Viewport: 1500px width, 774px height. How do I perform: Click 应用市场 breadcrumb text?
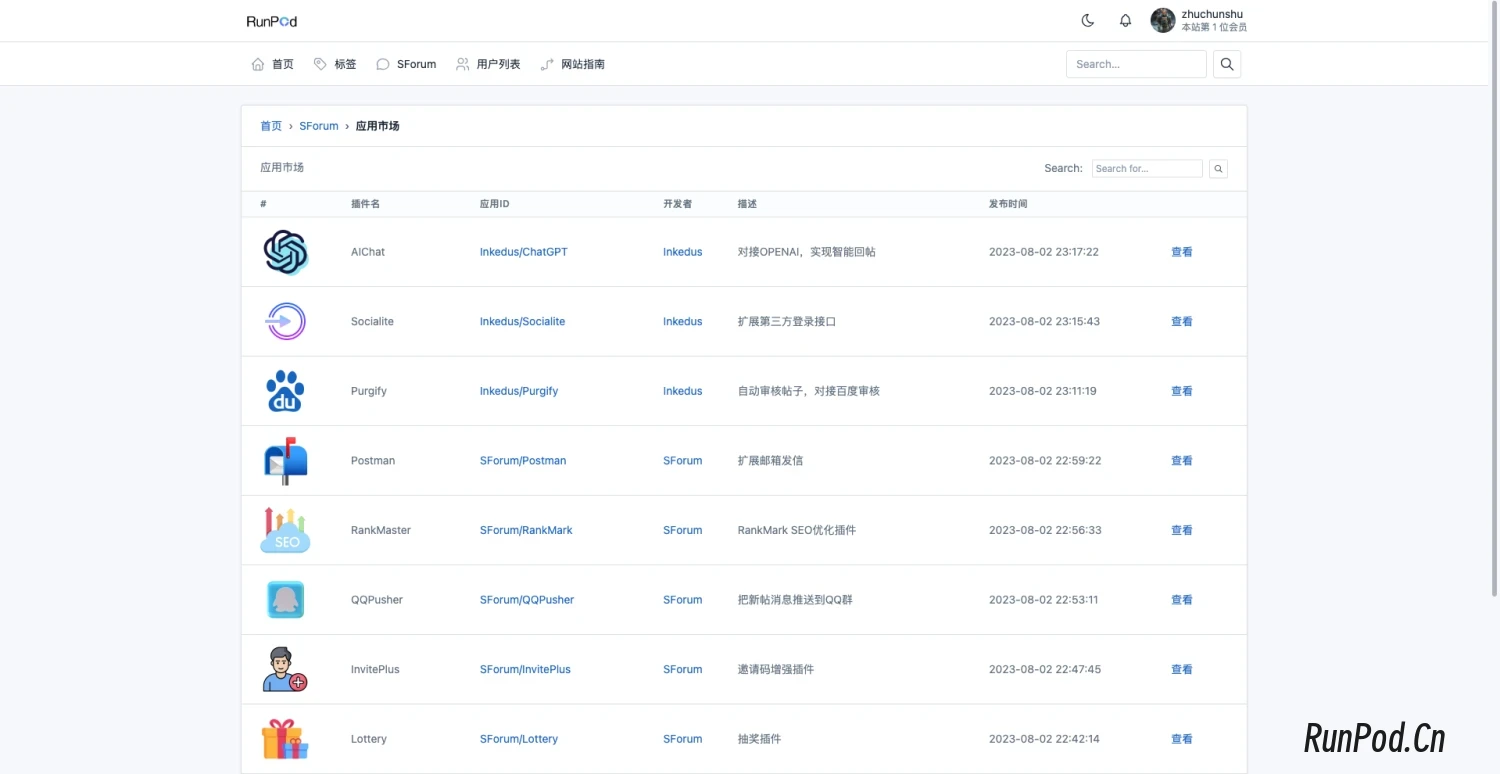pos(378,126)
